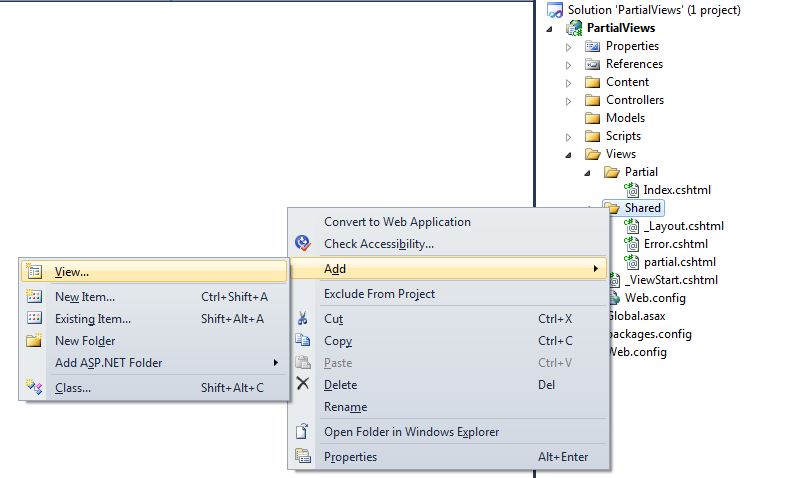Choose Check Accessibility... entry
The image size is (794, 478).
(449, 244)
